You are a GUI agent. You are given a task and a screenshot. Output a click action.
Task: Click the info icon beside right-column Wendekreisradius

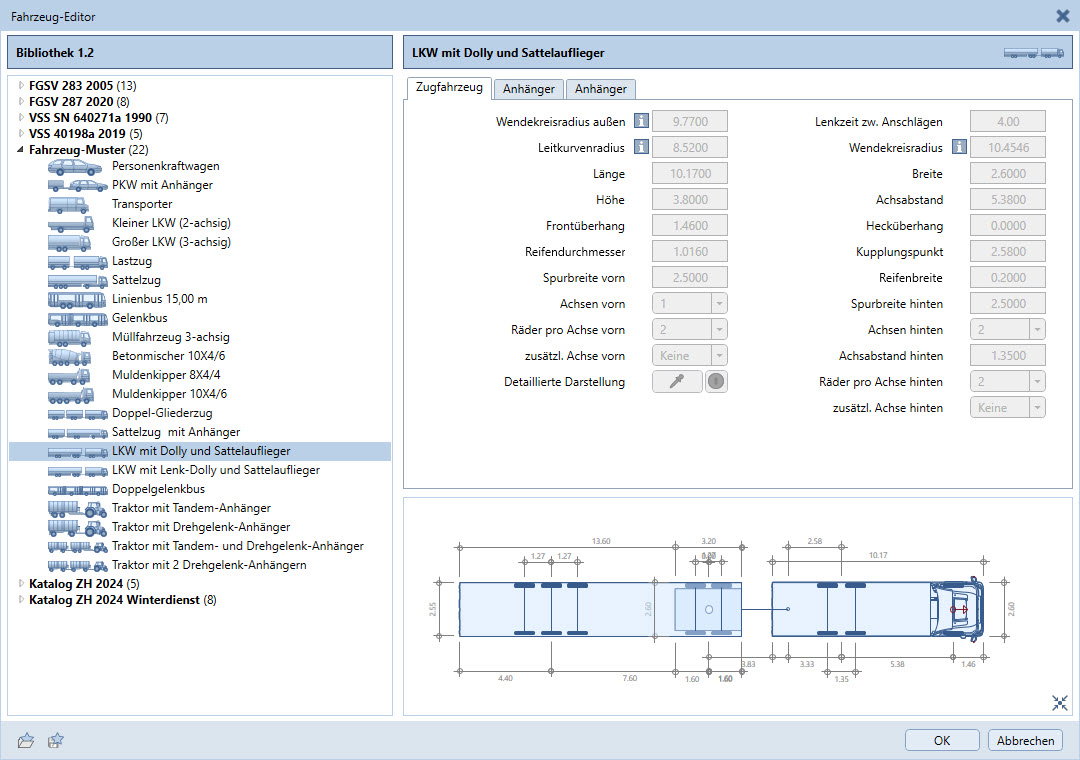959,148
